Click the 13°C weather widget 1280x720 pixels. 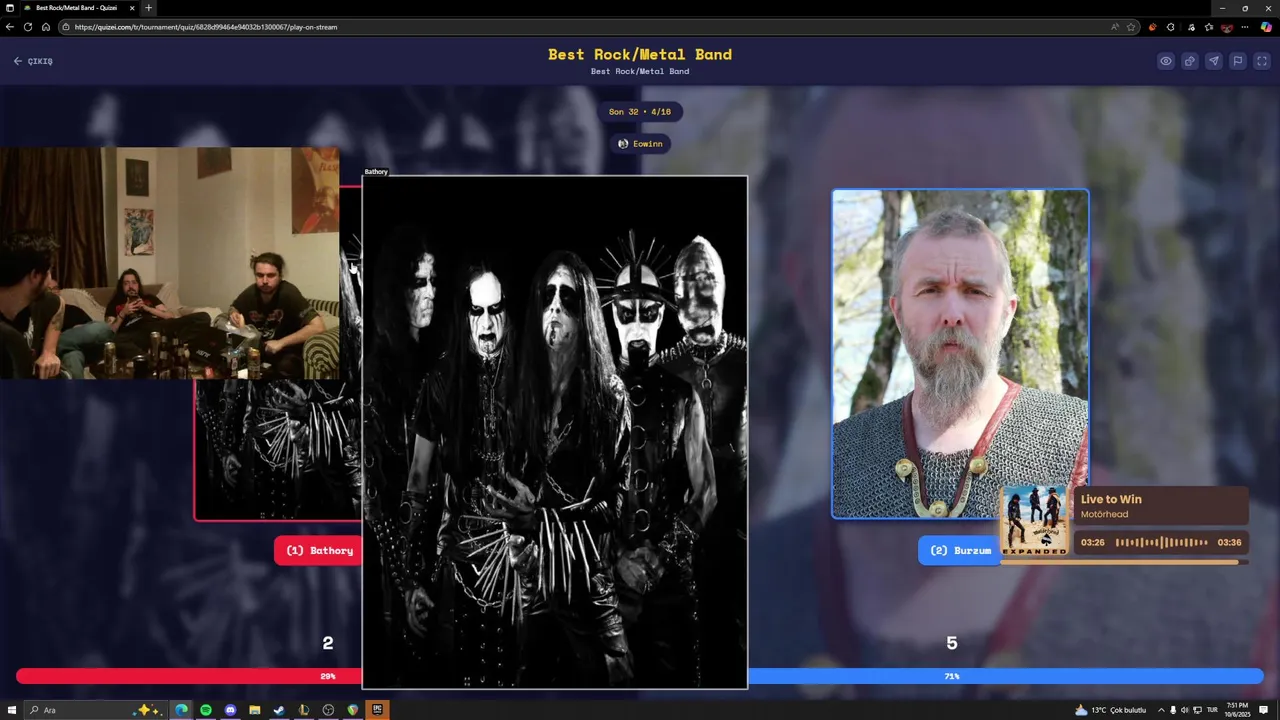(x=1110, y=710)
